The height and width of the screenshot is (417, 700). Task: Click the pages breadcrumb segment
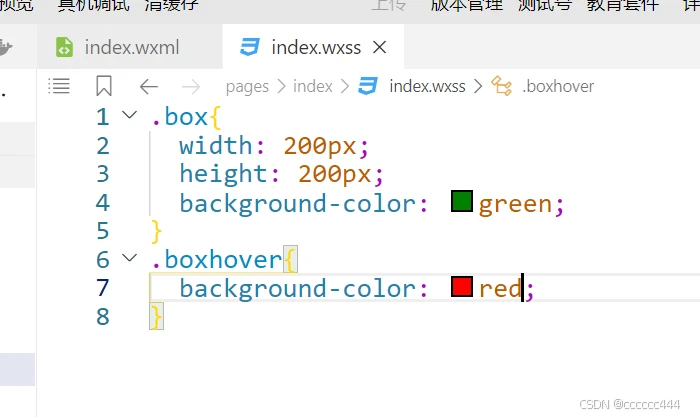(247, 86)
